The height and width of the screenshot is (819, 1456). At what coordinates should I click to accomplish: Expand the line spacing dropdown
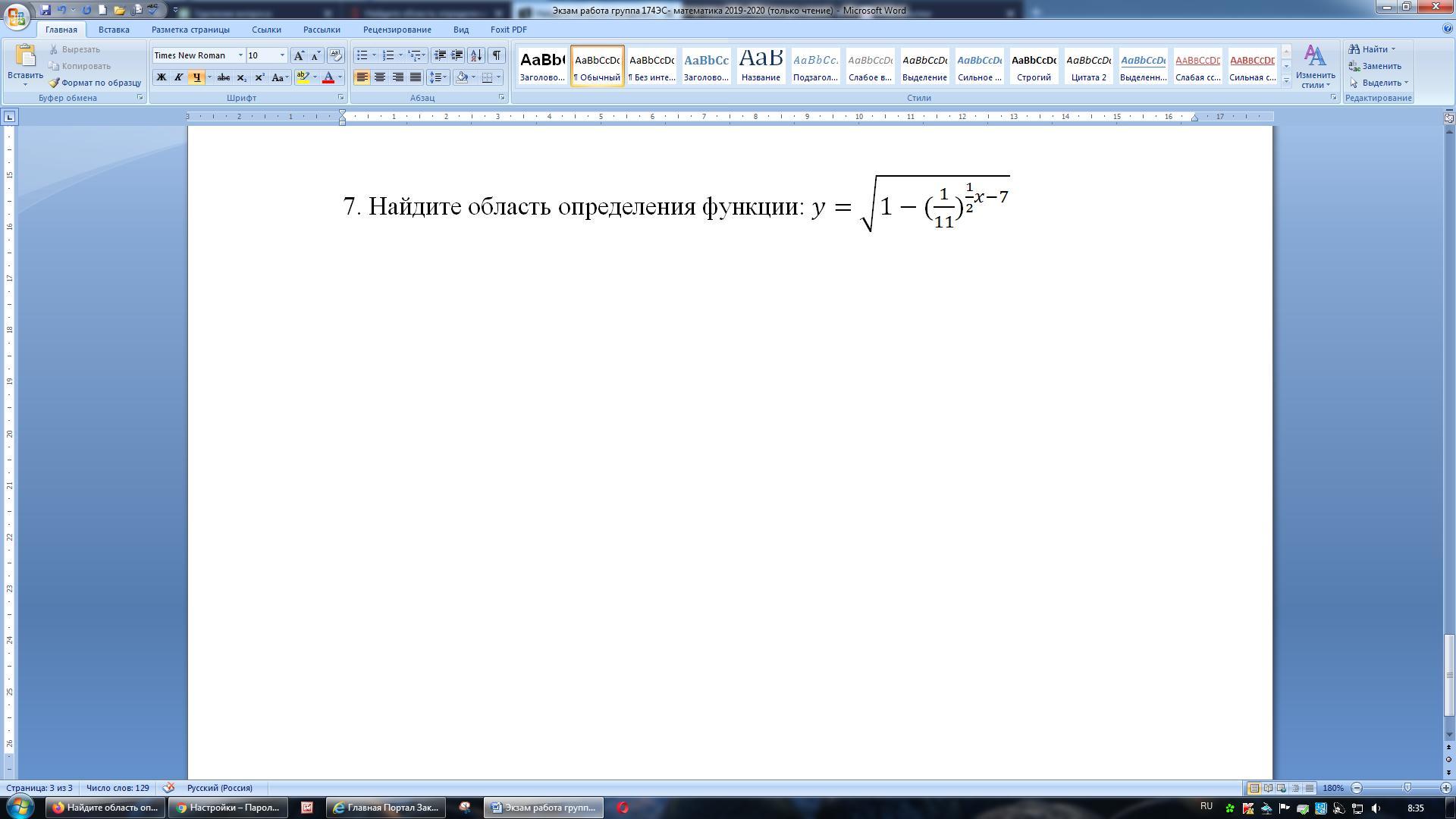tap(446, 77)
